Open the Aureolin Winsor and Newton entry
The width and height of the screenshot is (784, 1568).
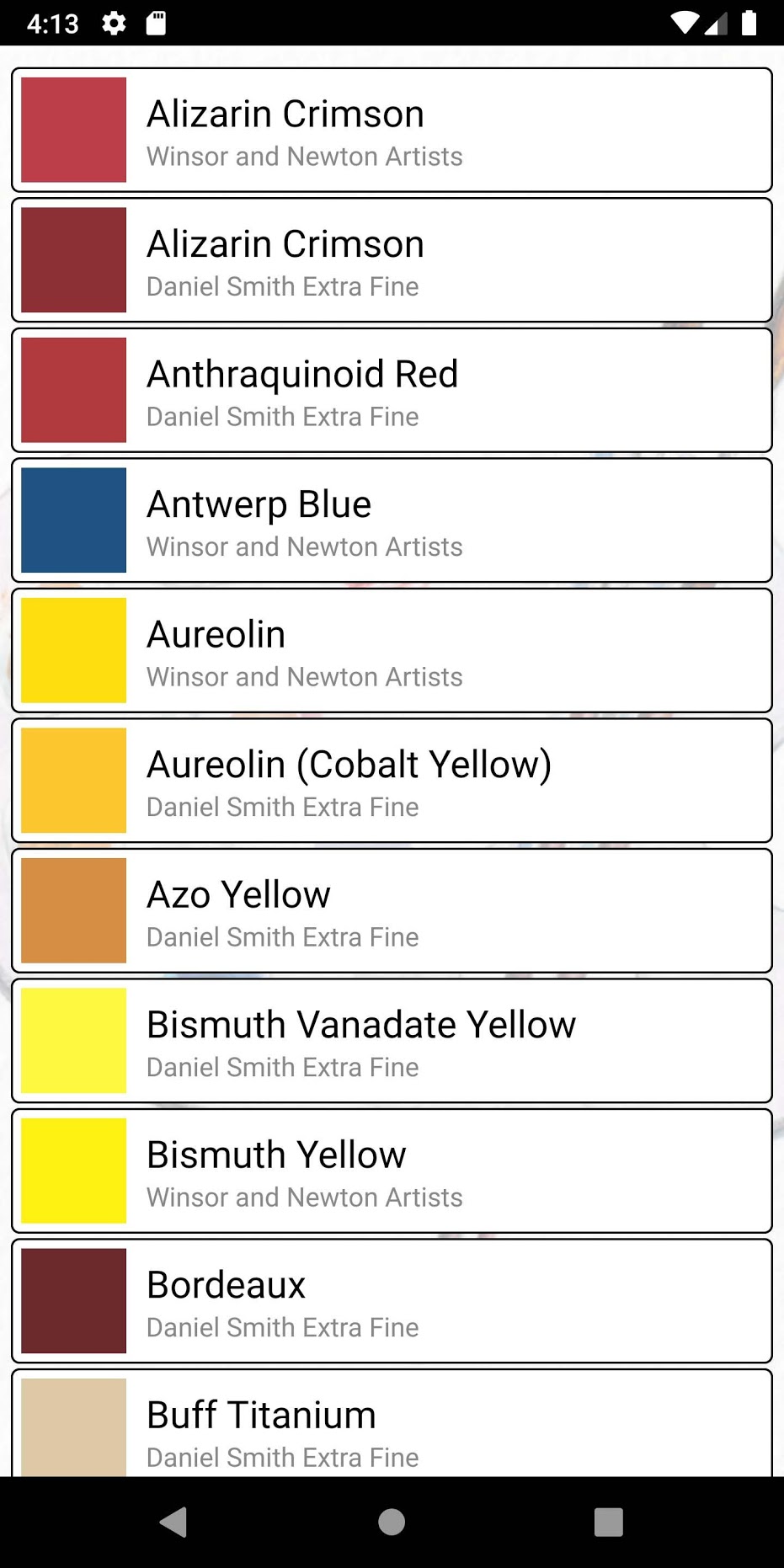pos(392,650)
